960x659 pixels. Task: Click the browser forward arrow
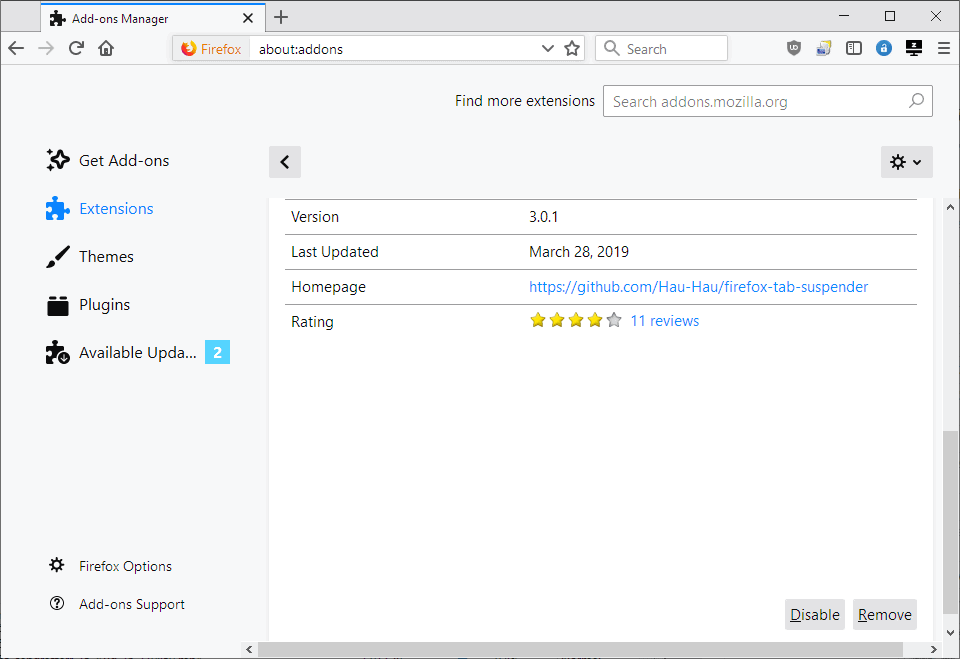(x=46, y=48)
